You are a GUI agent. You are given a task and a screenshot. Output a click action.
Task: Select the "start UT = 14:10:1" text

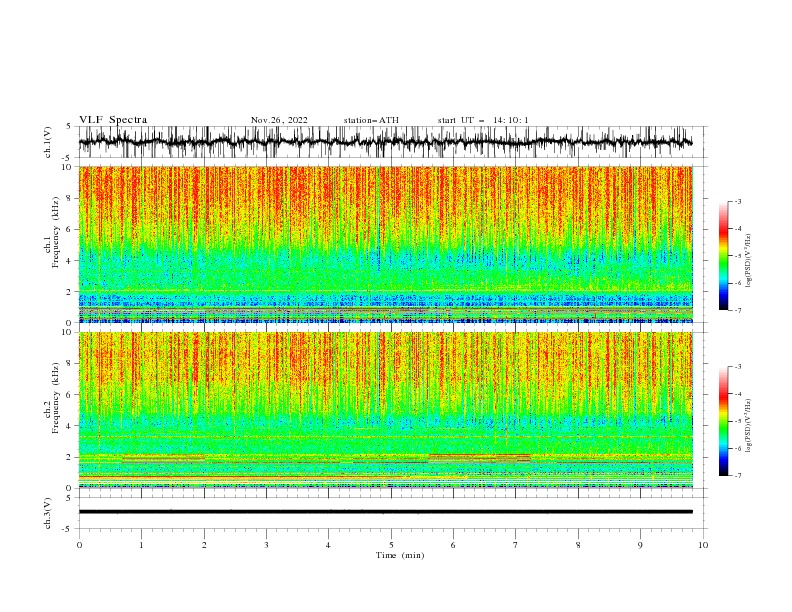(483, 120)
